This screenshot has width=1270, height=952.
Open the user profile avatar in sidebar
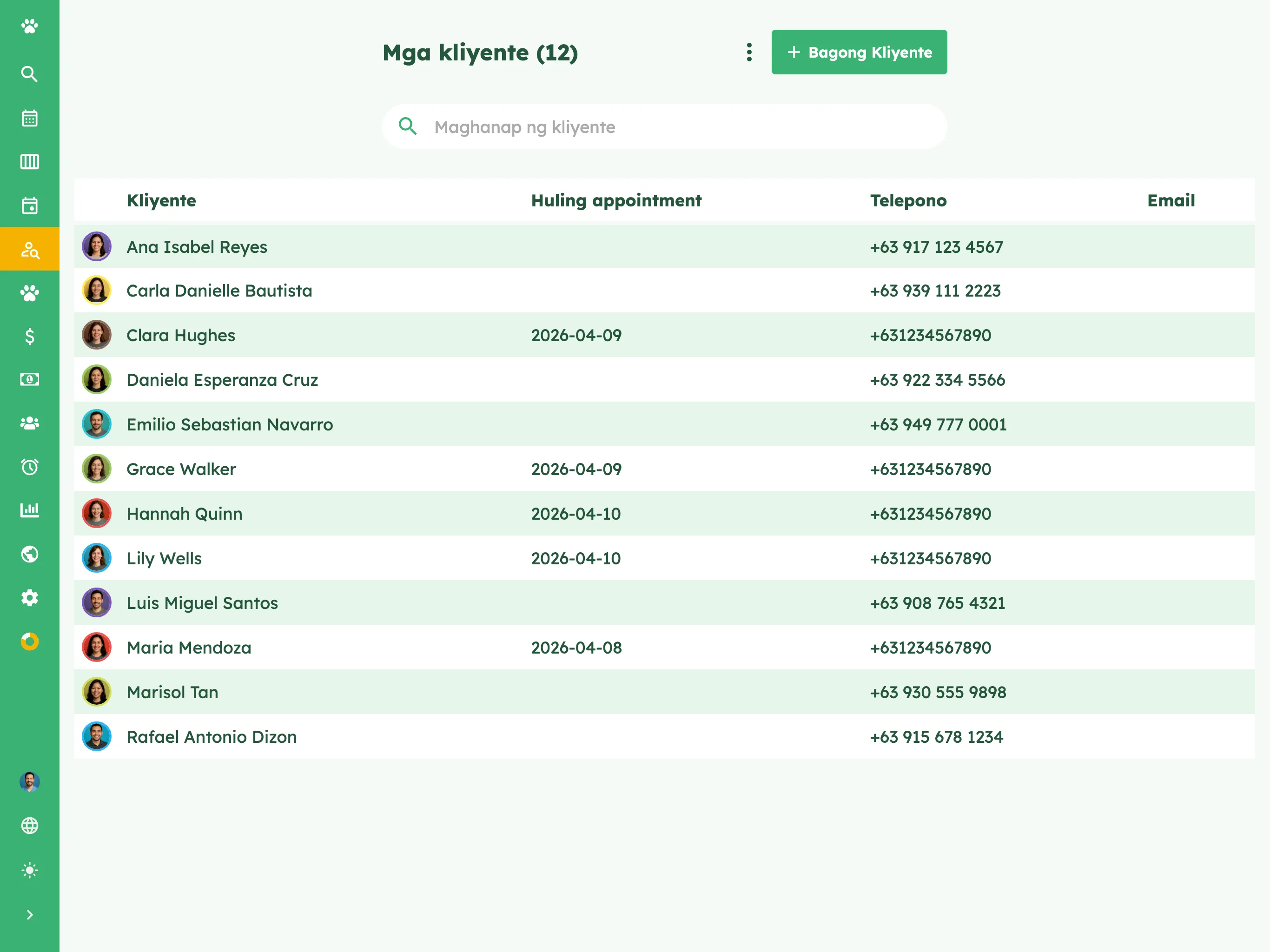pyautogui.click(x=29, y=782)
